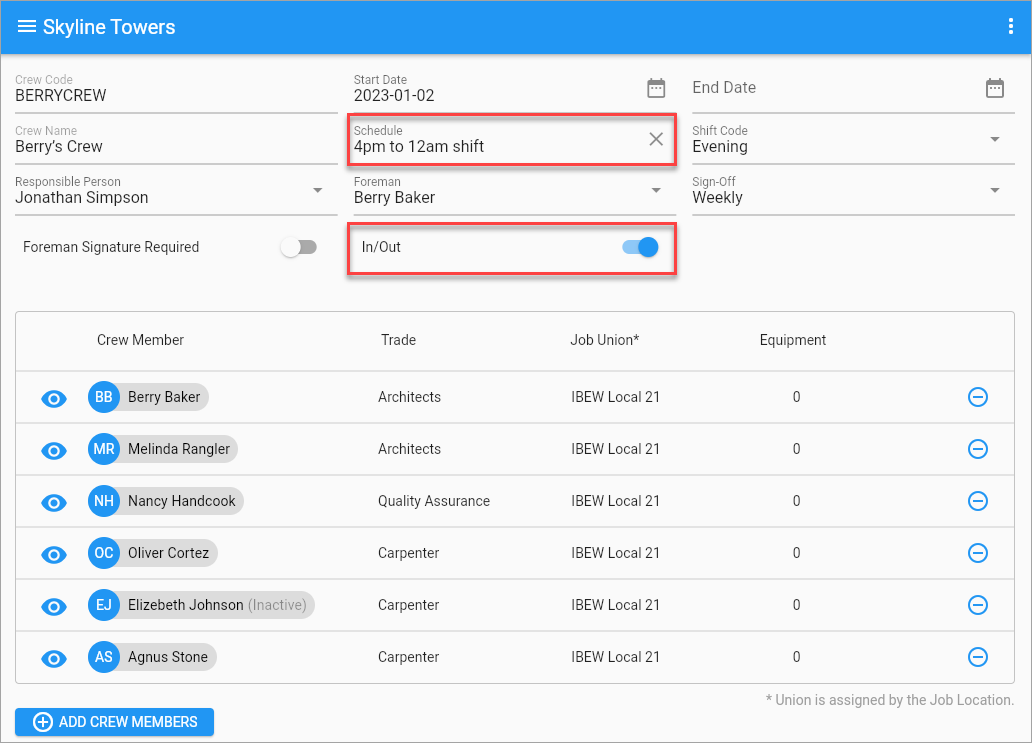The height and width of the screenshot is (743, 1032).
Task: Remove Elizebeth Johnson from the crew
Action: 978,605
